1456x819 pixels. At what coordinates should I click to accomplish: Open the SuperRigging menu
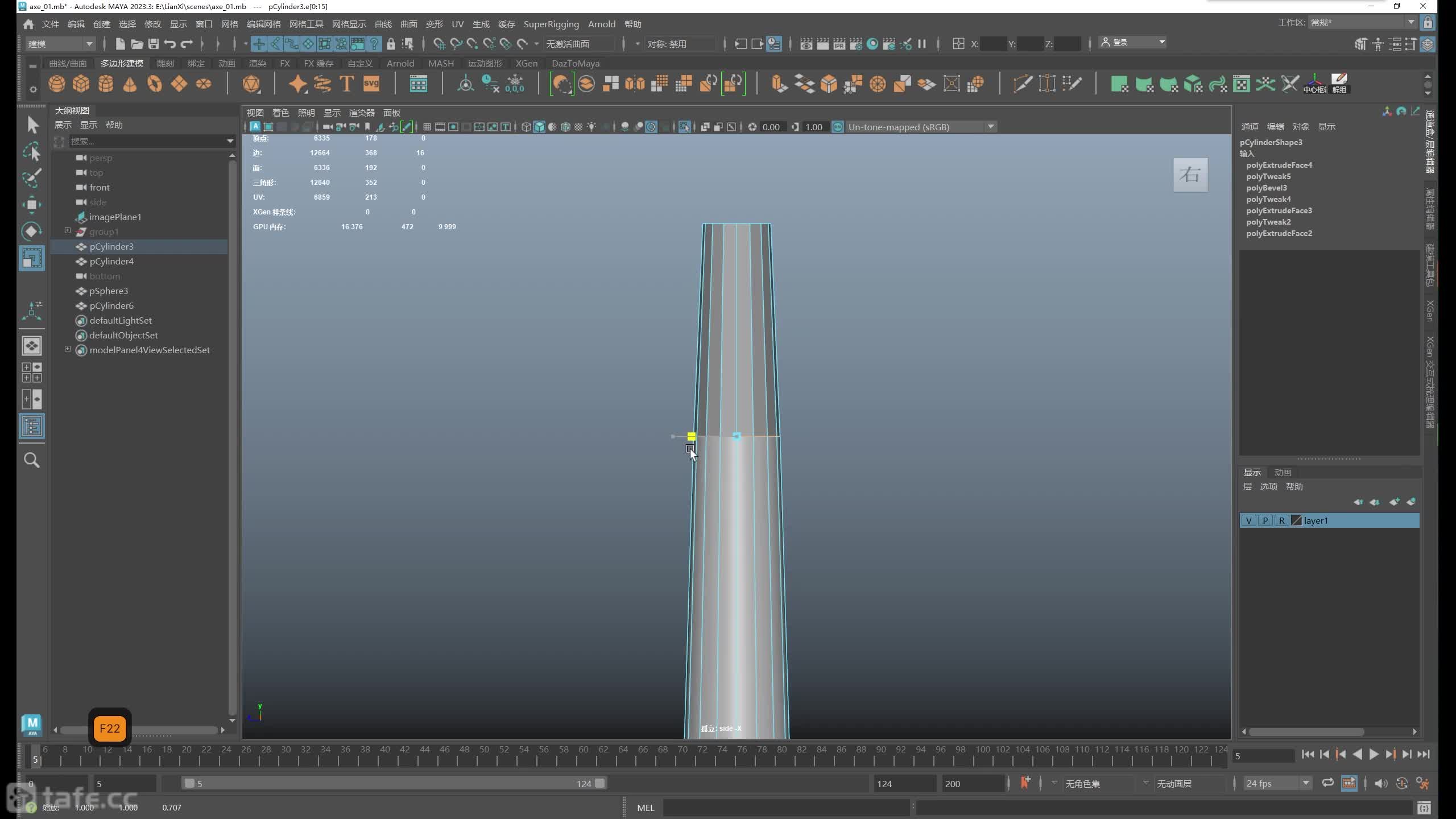551,24
